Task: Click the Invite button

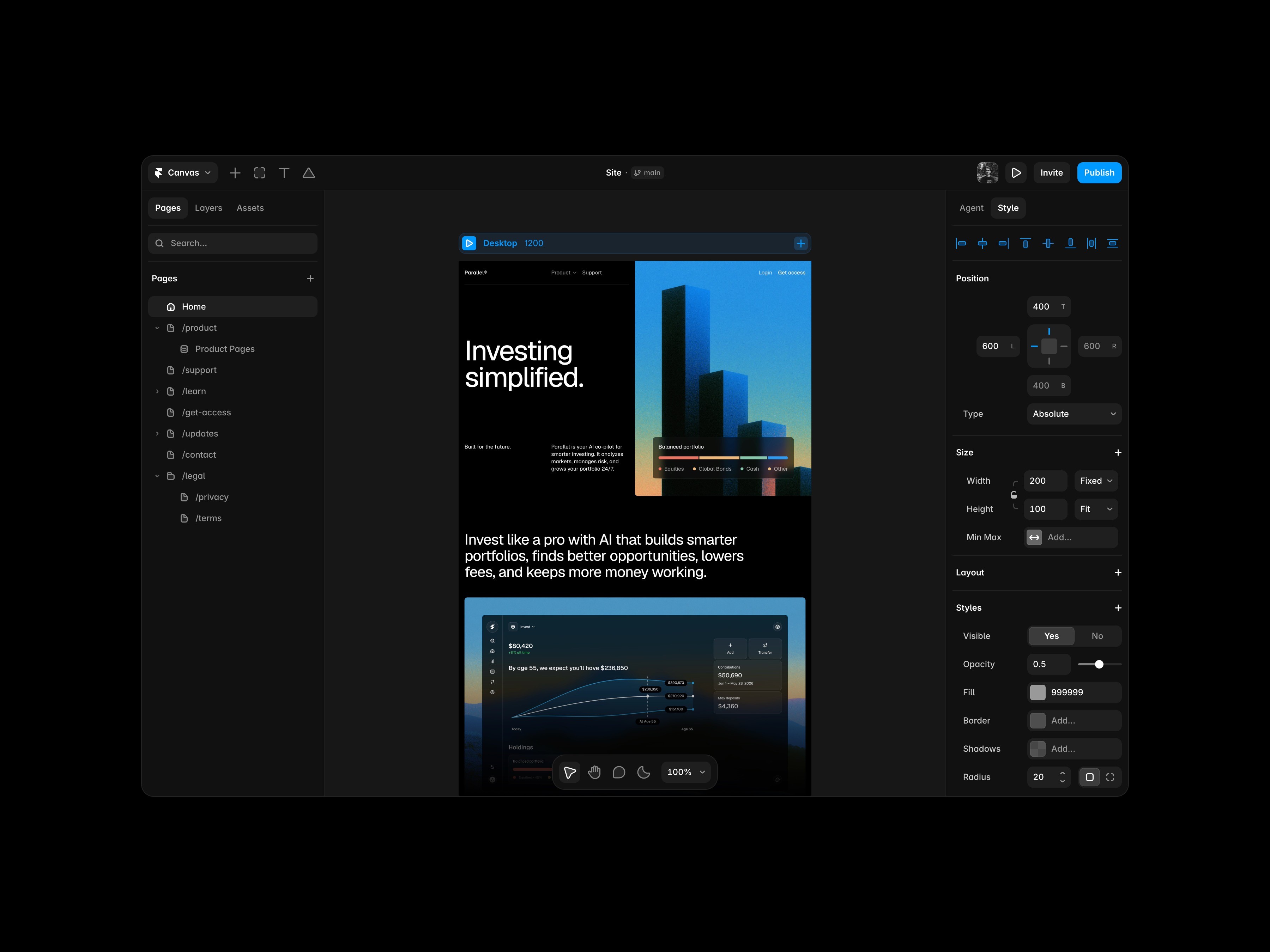Action: pyautogui.click(x=1051, y=173)
